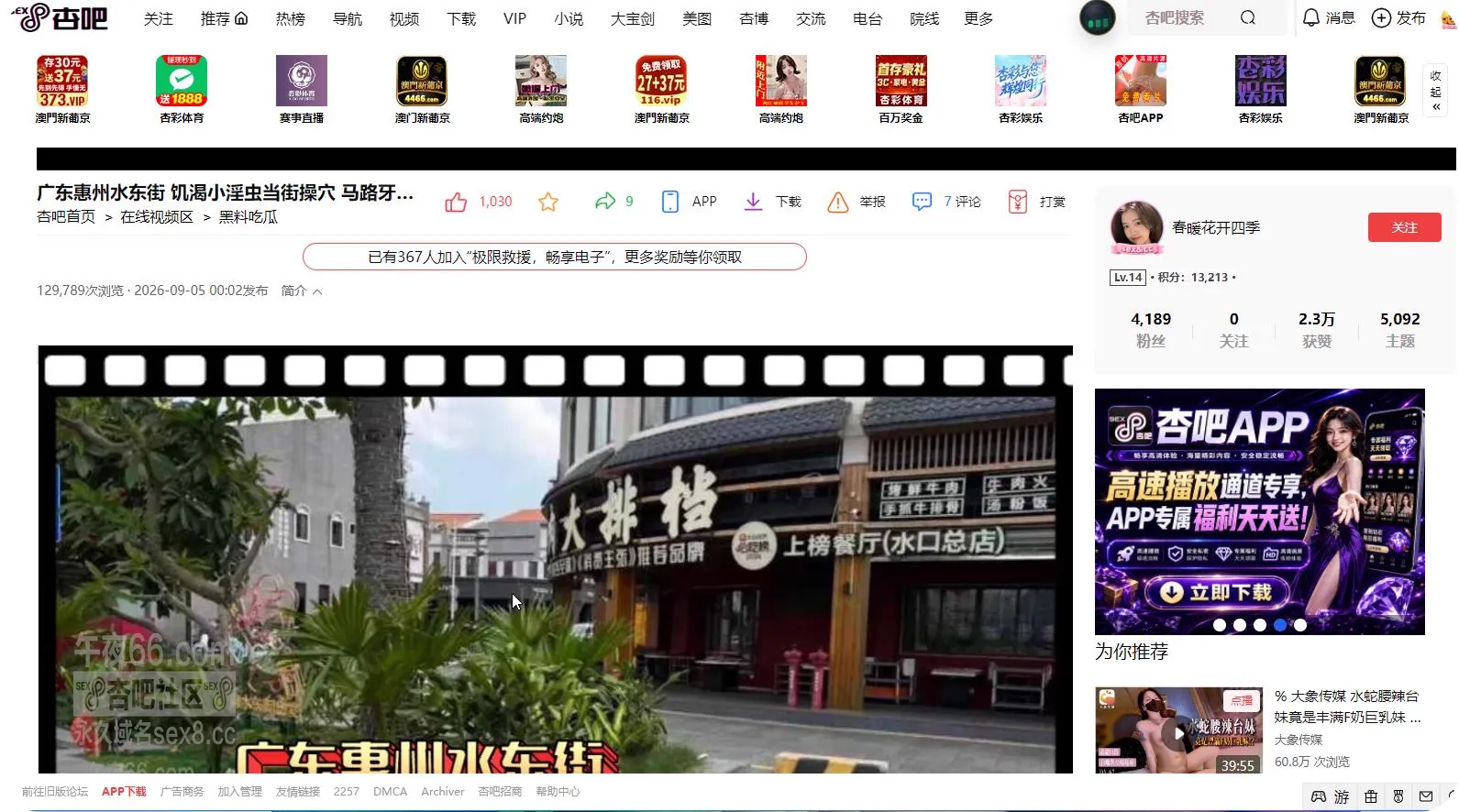Click the 立即下载 banner button
Screen dimensions: 1459x812
[x=1217, y=592]
